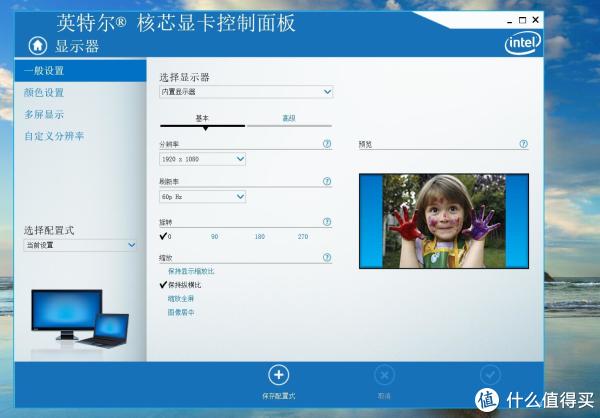Screen dimensions: 600x418
Task: Choose 保持显示缩放比 scaling option
Action: tap(191, 271)
